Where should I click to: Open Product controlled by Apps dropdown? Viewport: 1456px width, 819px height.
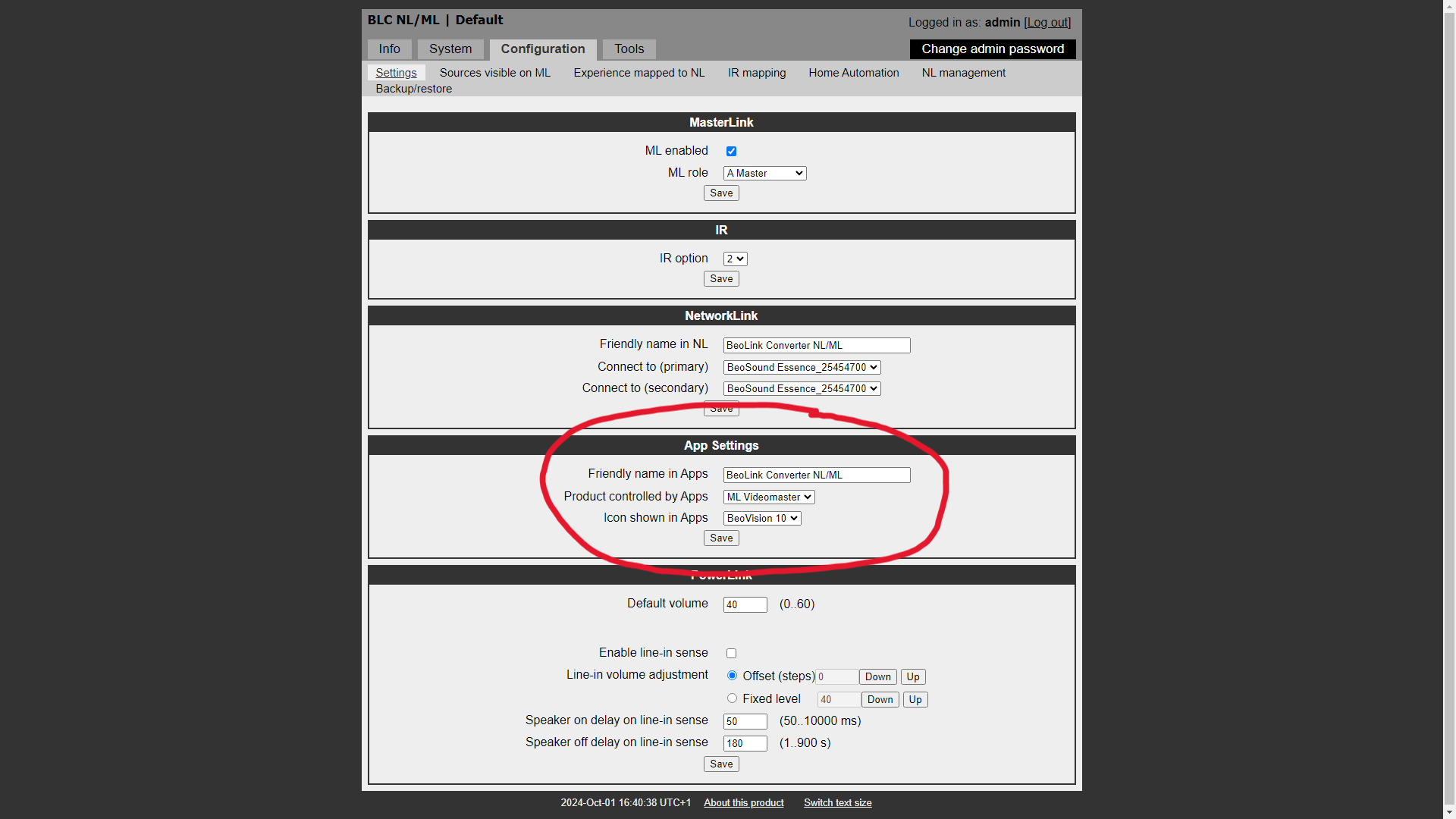pyautogui.click(x=769, y=497)
